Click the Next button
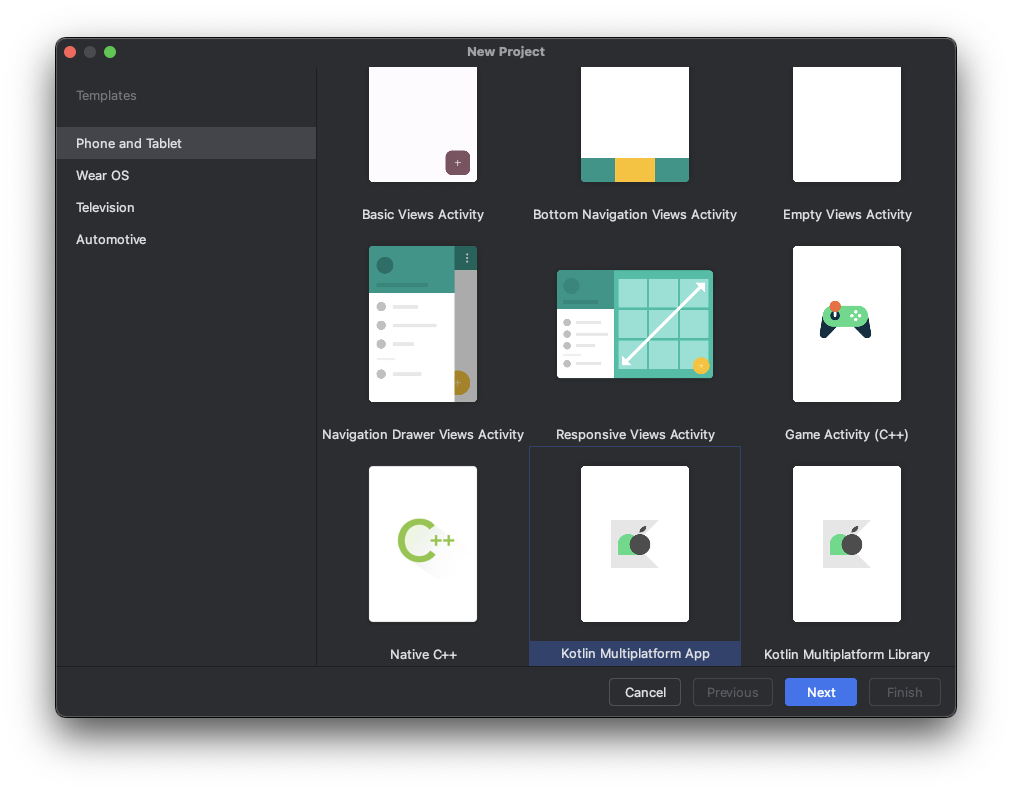Screen dimensions: 1012x791 pyautogui.click(x=821, y=692)
